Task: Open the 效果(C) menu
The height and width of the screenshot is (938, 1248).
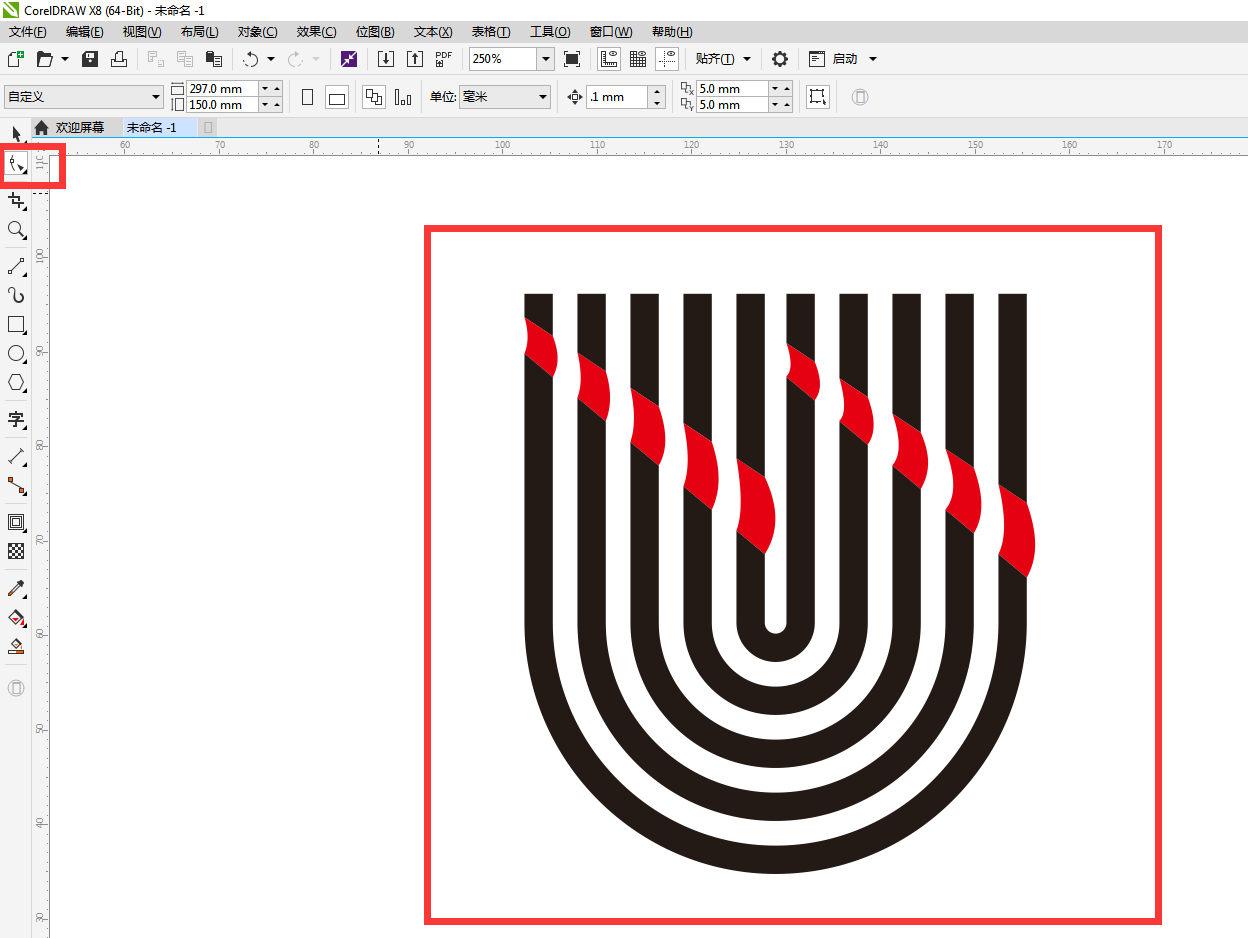Action: (316, 32)
